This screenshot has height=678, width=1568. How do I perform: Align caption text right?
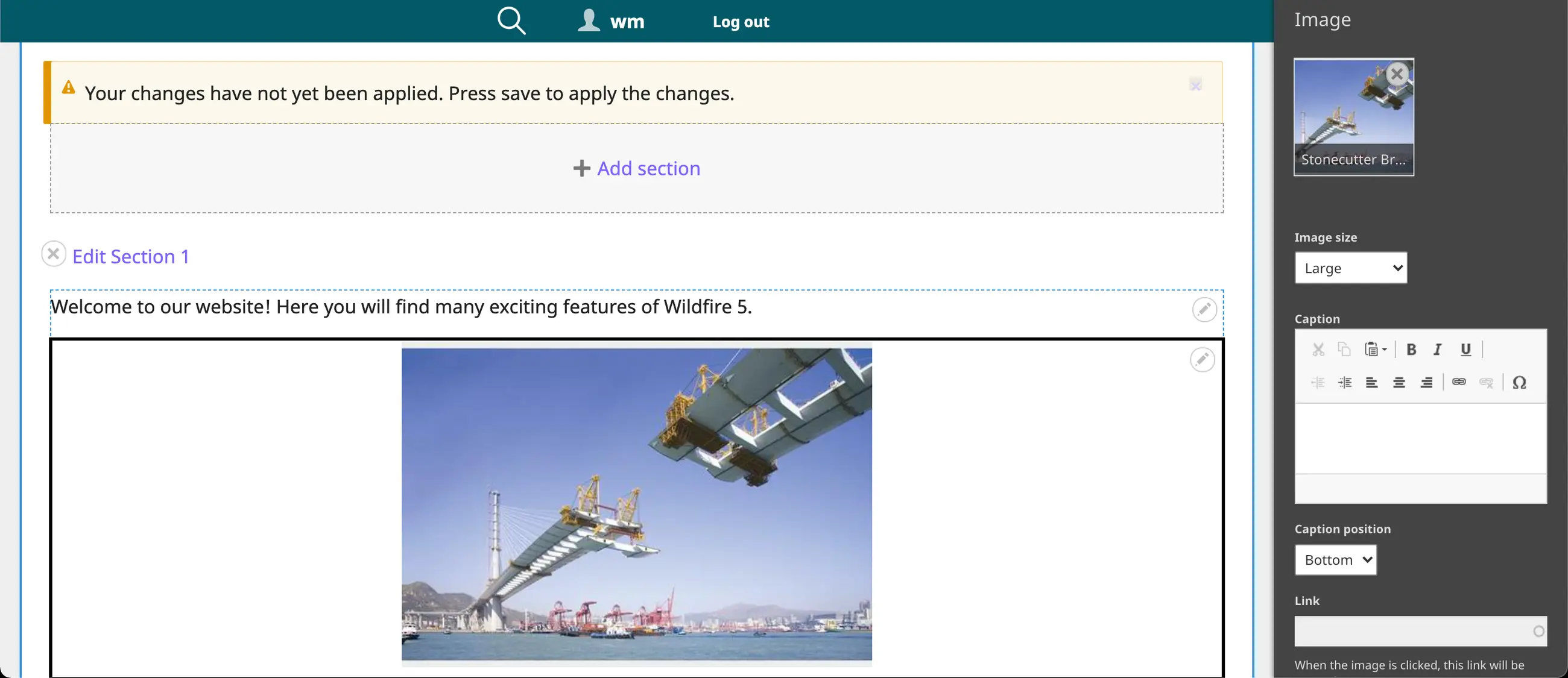(x=1426, y=383)
